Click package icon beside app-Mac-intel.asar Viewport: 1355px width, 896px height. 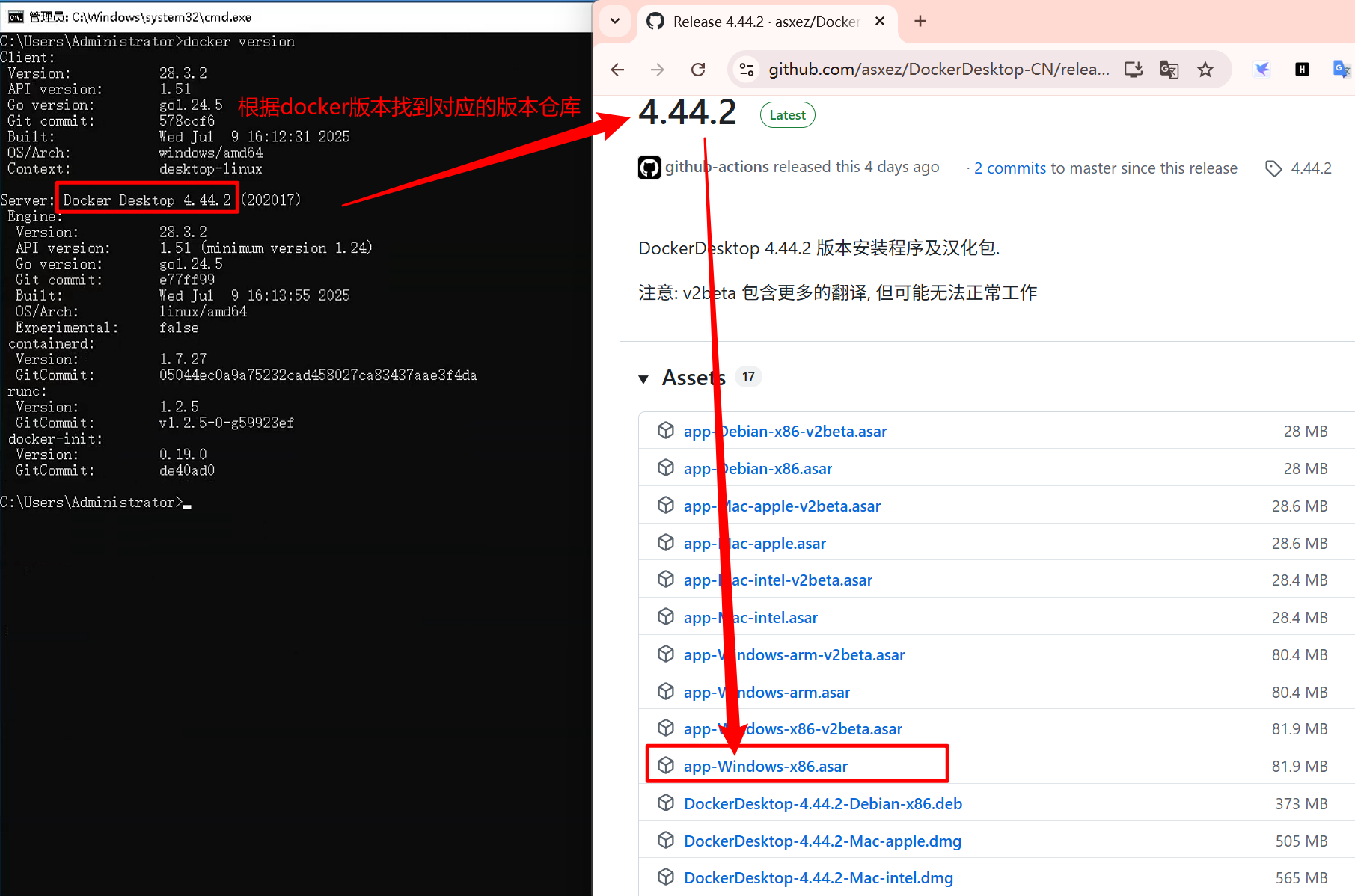point(666,616)
